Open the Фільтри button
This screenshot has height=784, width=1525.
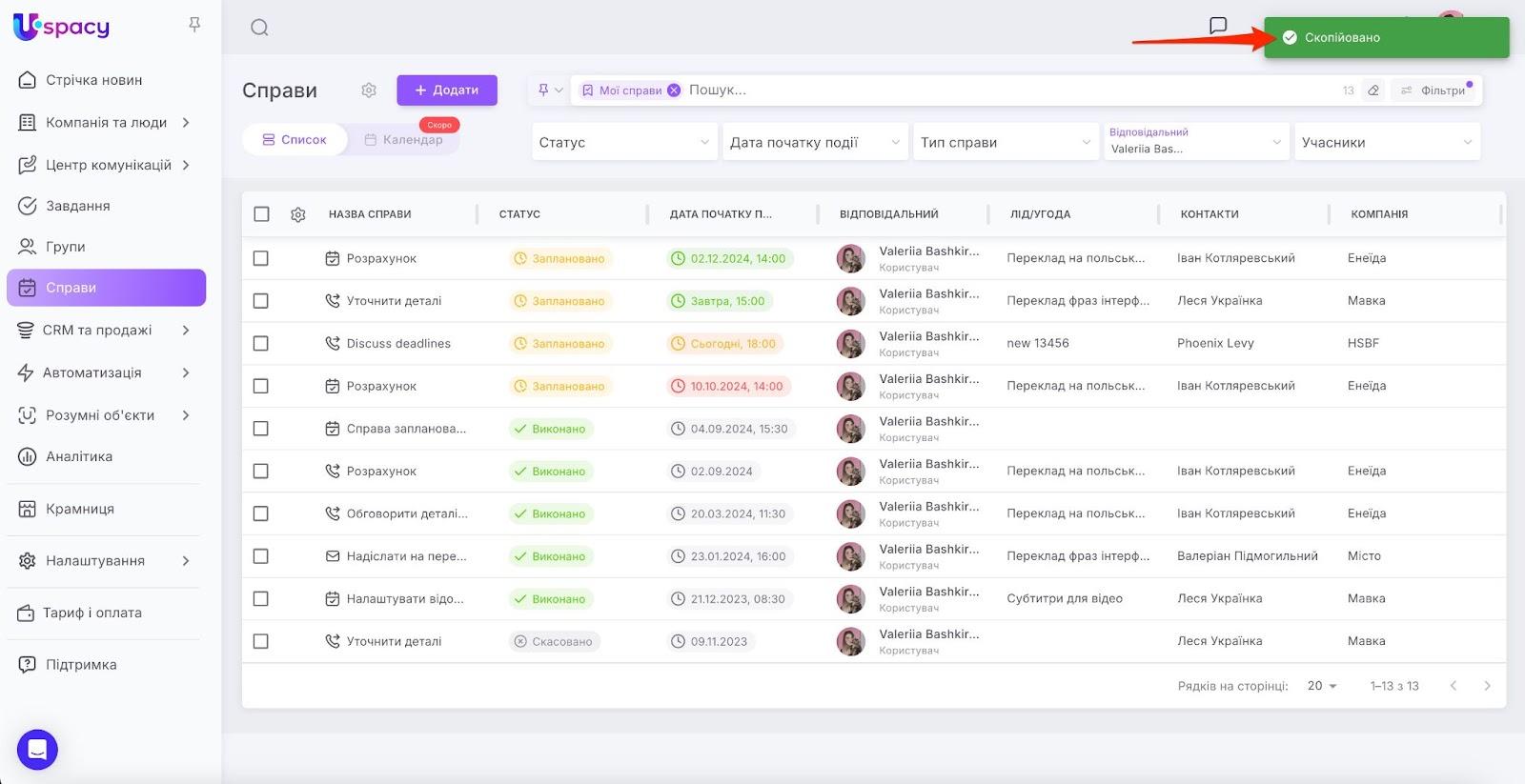click(1433, 90)
